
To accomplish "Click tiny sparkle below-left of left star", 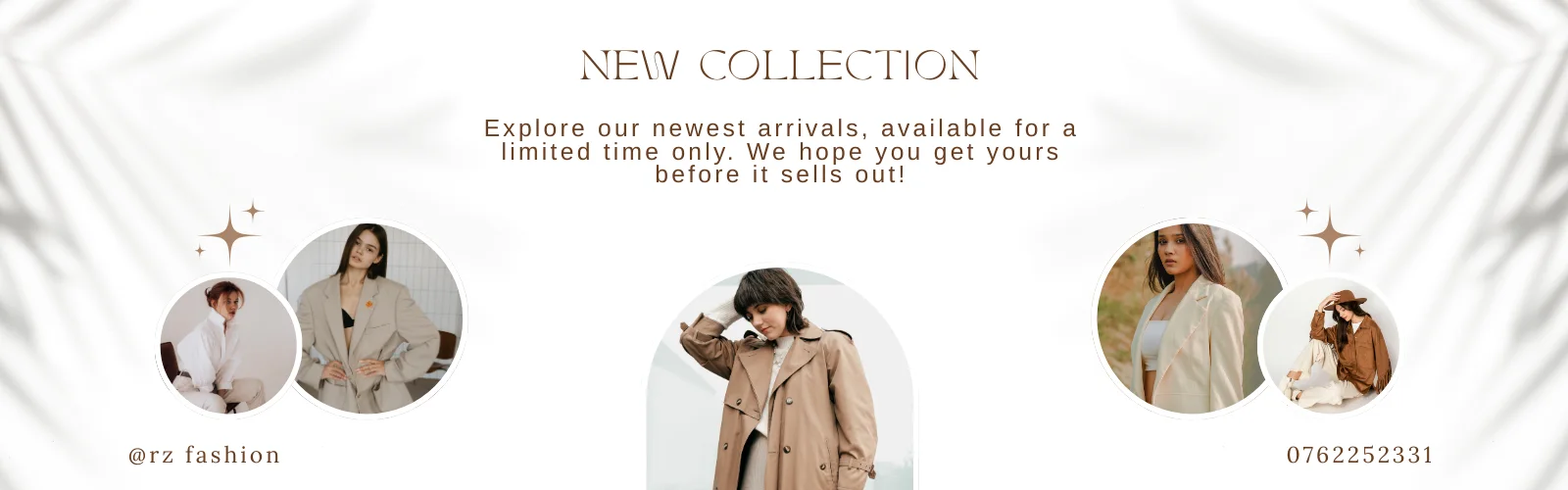I will [200, 251].
